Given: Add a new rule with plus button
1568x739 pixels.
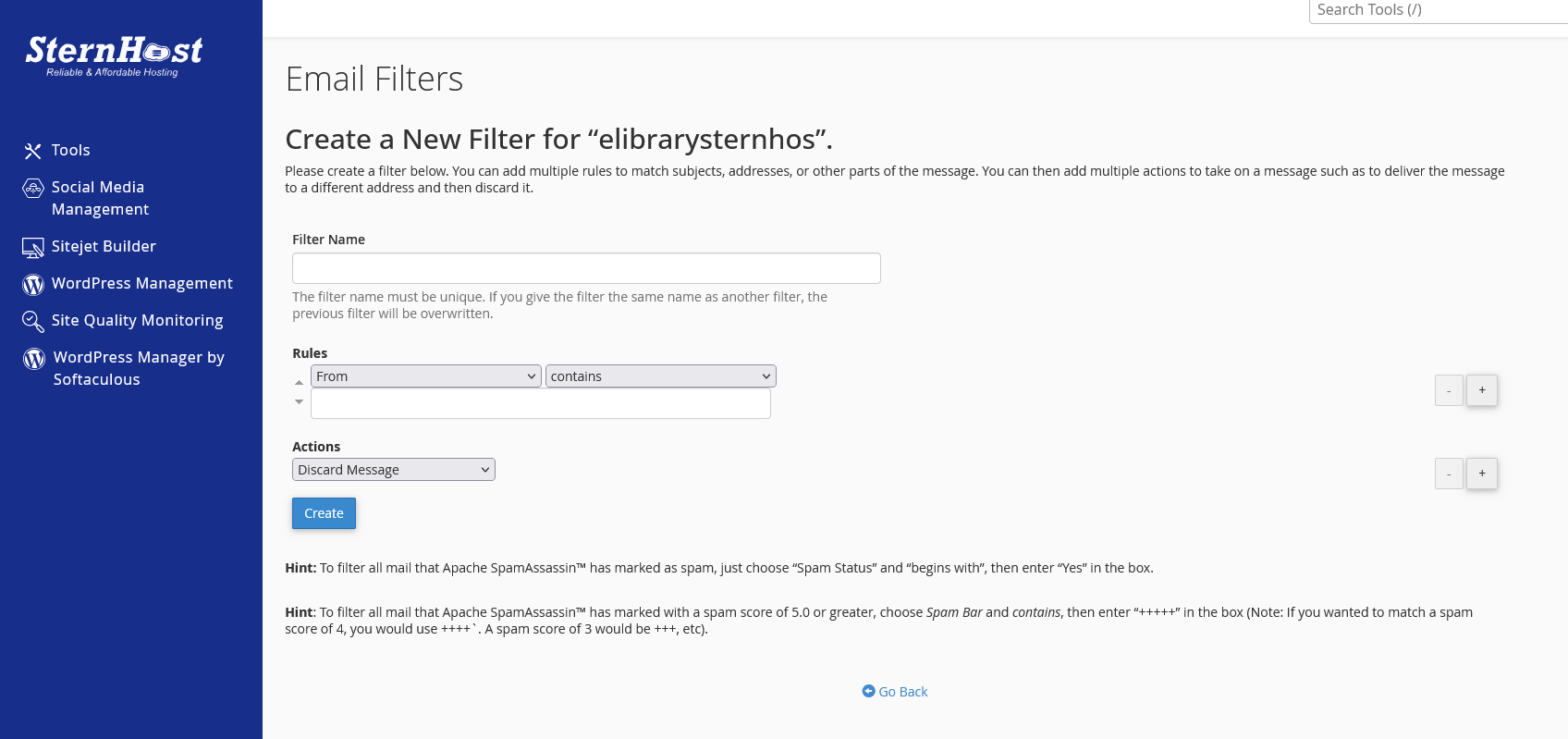Looking at the screenshot, I should click(1481, 390).
